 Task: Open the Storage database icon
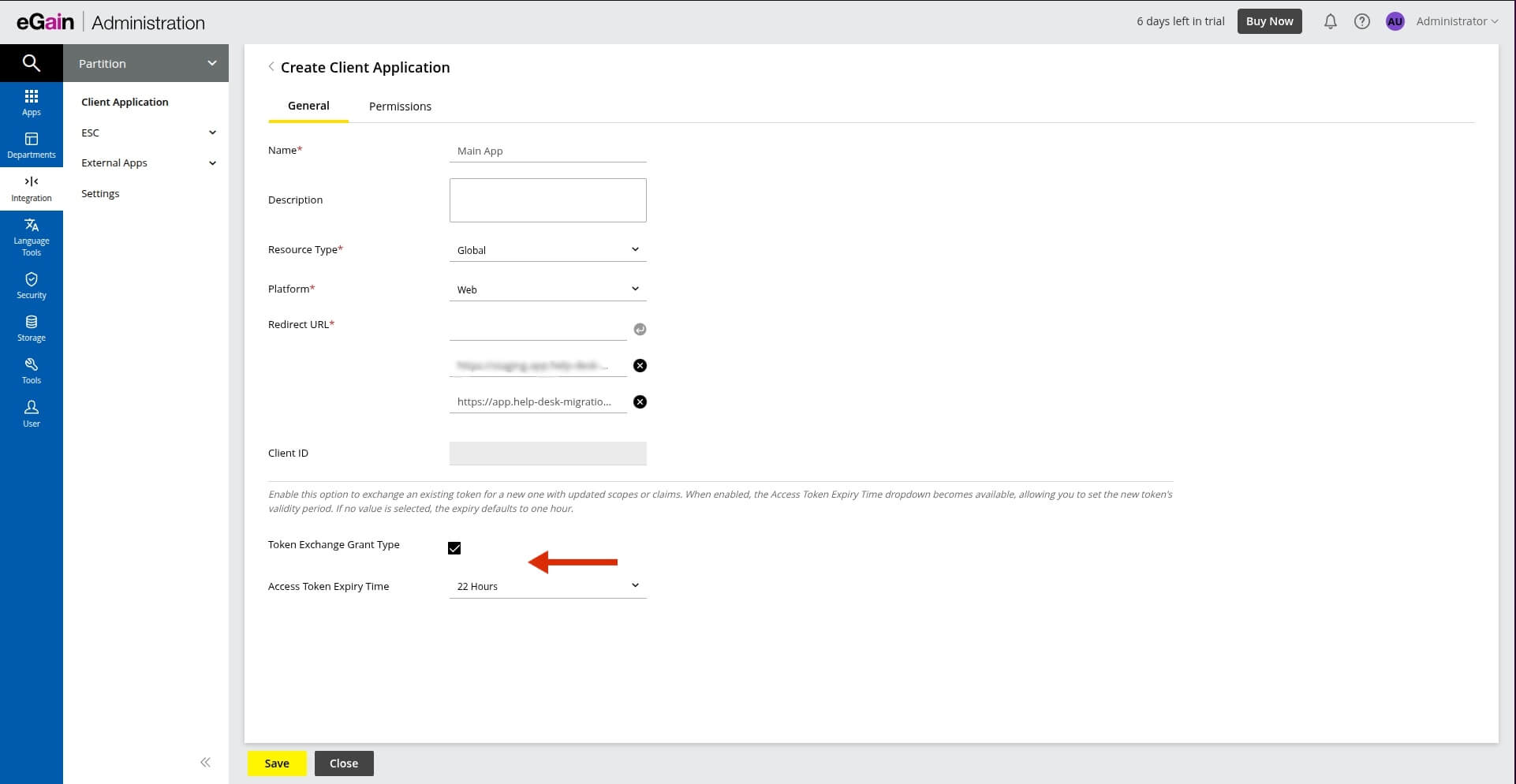[31, 328]
